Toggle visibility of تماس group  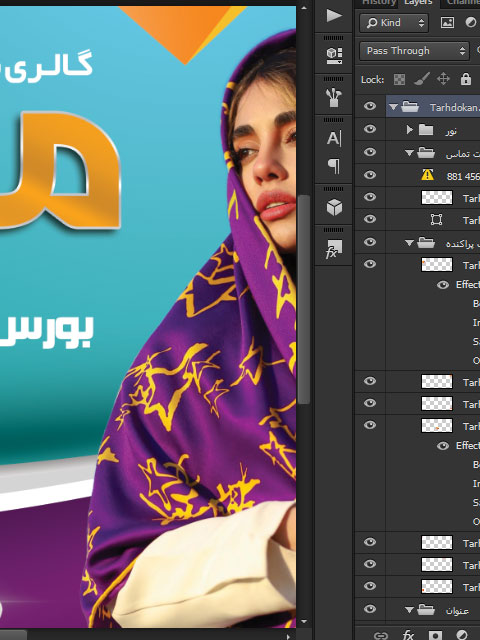click(370, 152)
